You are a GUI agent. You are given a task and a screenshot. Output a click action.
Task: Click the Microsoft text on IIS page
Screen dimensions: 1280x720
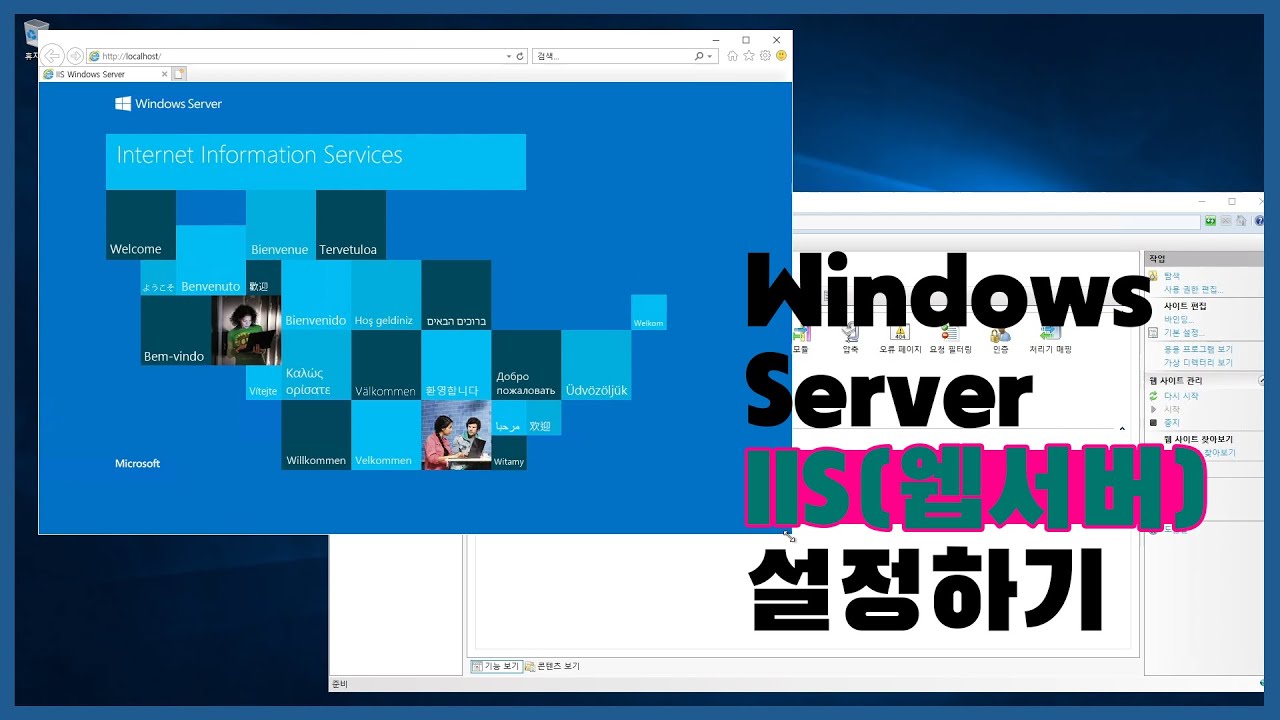[137, 464]
